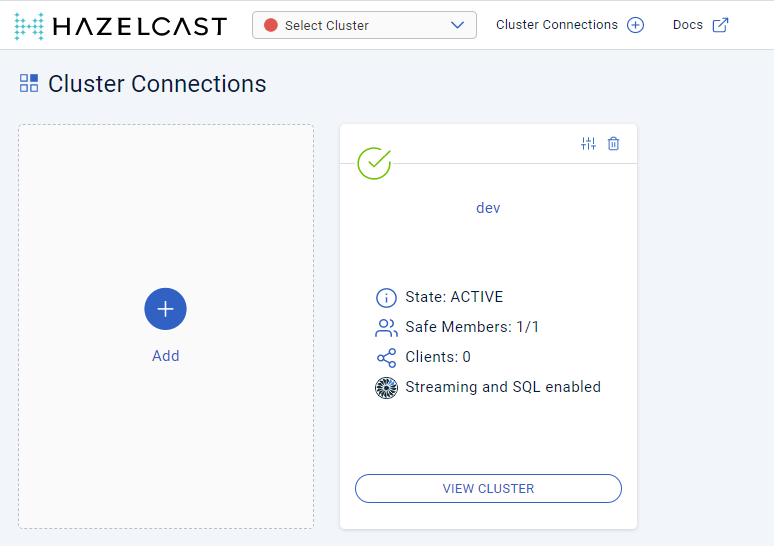Open the dev cluster name link
The height and width of the screenshot is (546, 774).
tap(488, 208)
